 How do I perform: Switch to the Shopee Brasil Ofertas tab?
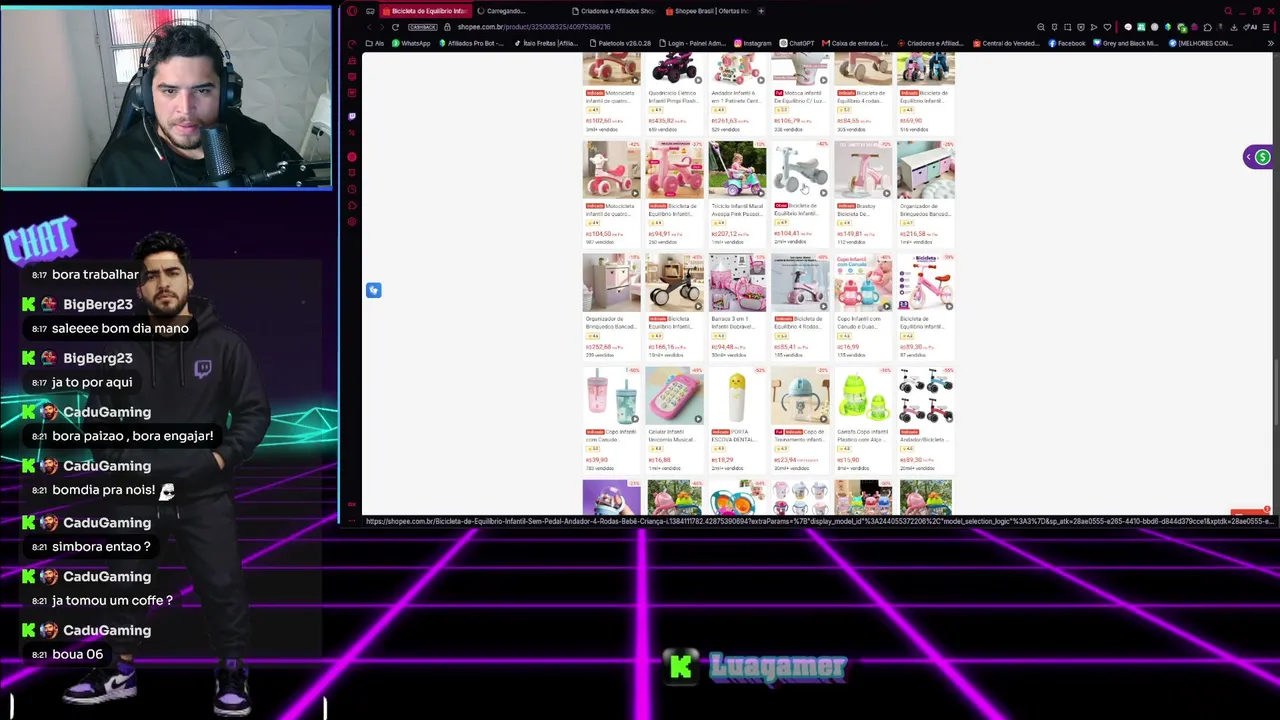click(707, 11)
